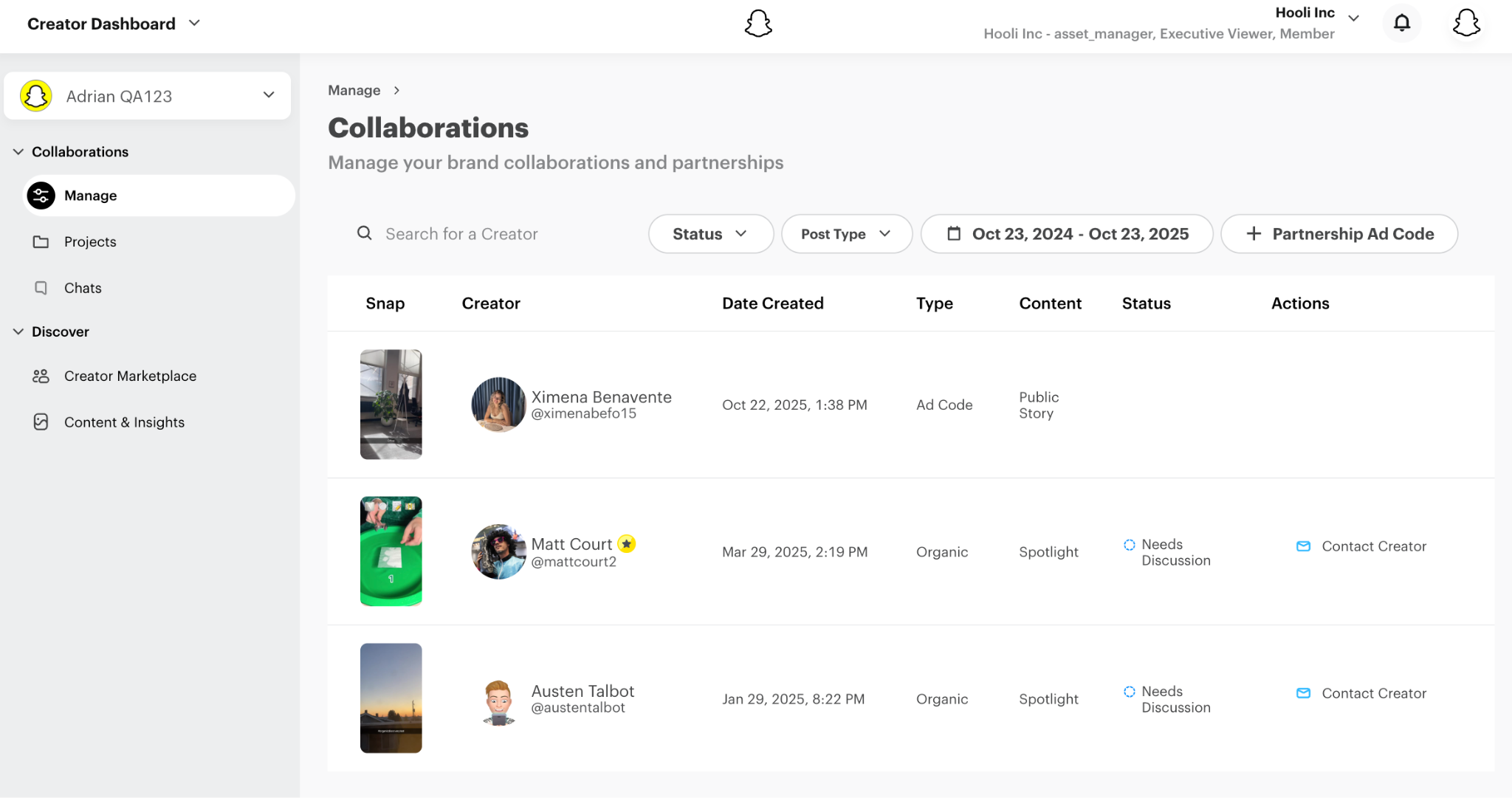
Task: Open the Status filter dropdown
Action: click(x=711, y=234)
